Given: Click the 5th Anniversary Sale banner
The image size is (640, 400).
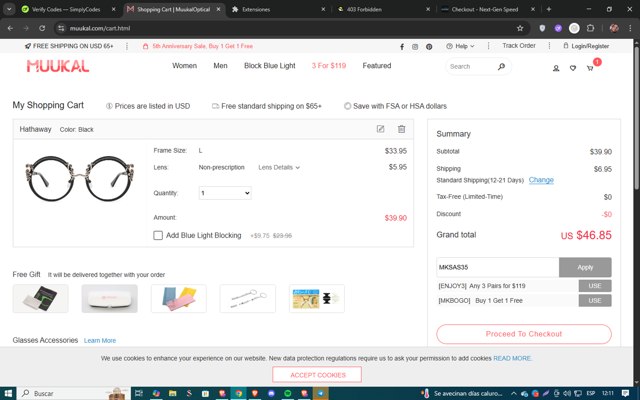Looking at the screenshot, I should click(198, 46).
